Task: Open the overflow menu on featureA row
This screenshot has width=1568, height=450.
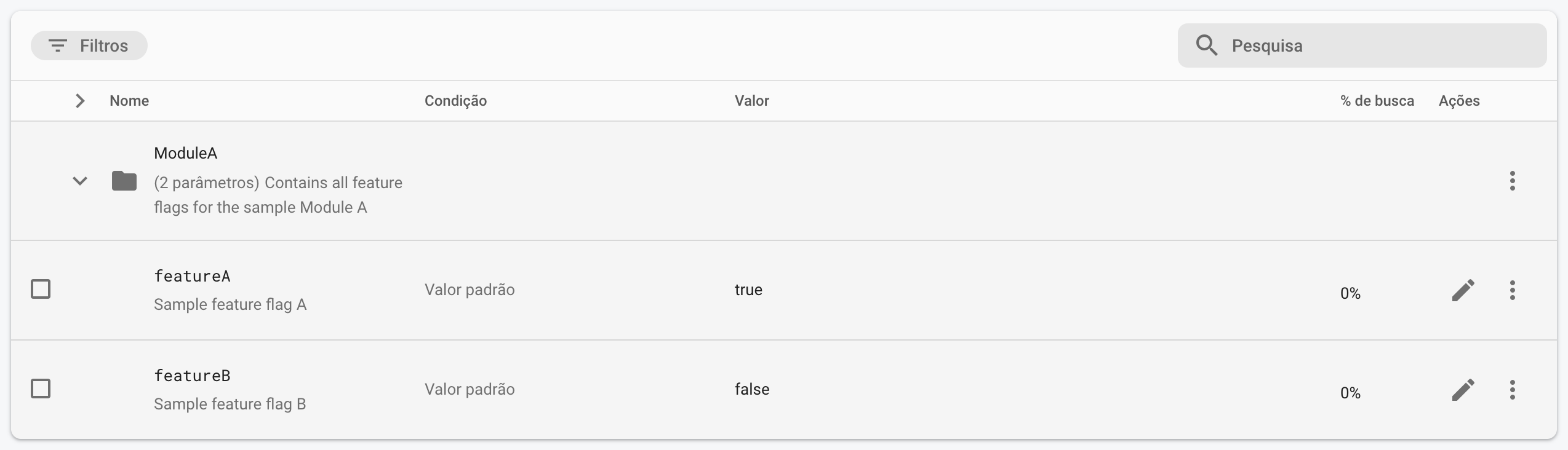Action: click(x=1513, y=290)
